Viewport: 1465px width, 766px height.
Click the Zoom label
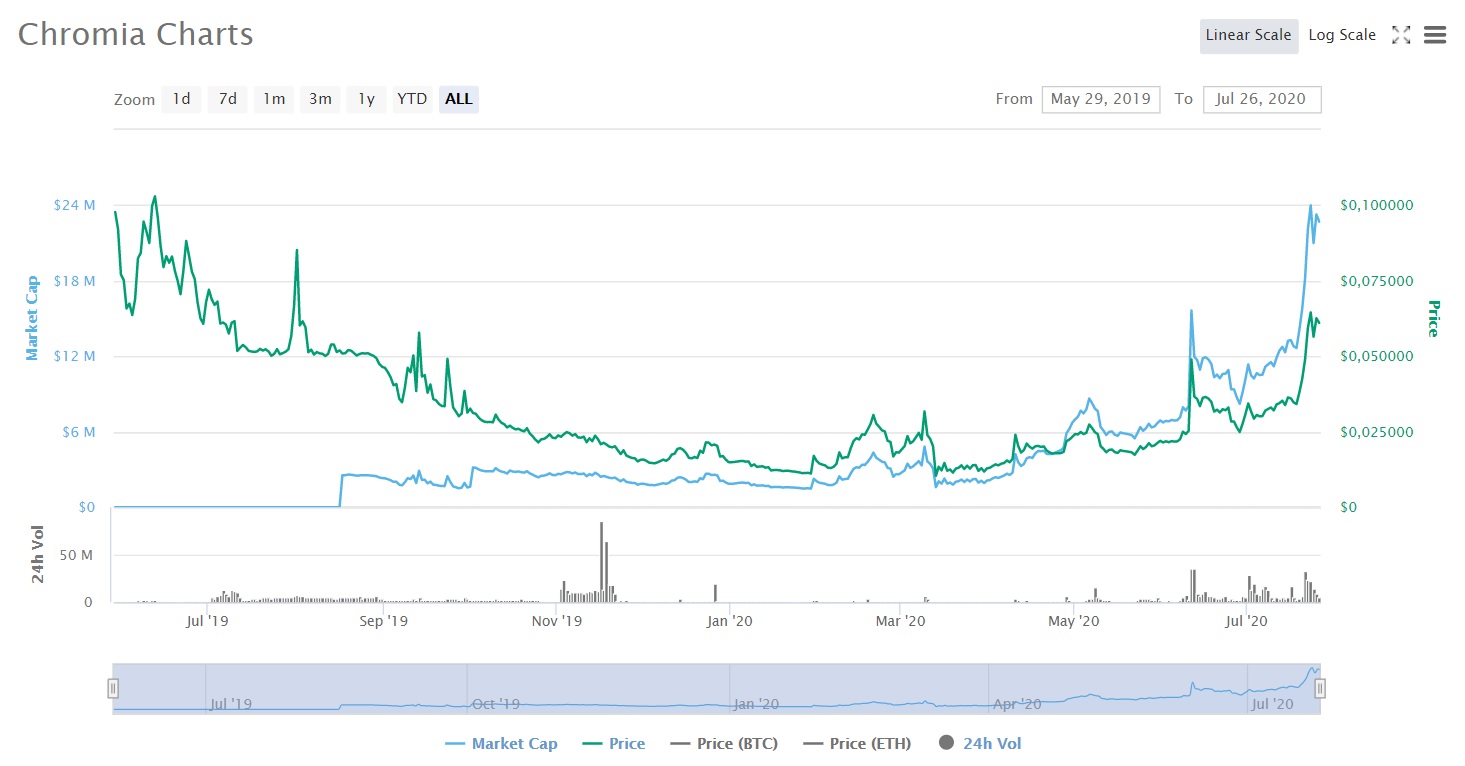click(134, 100)
